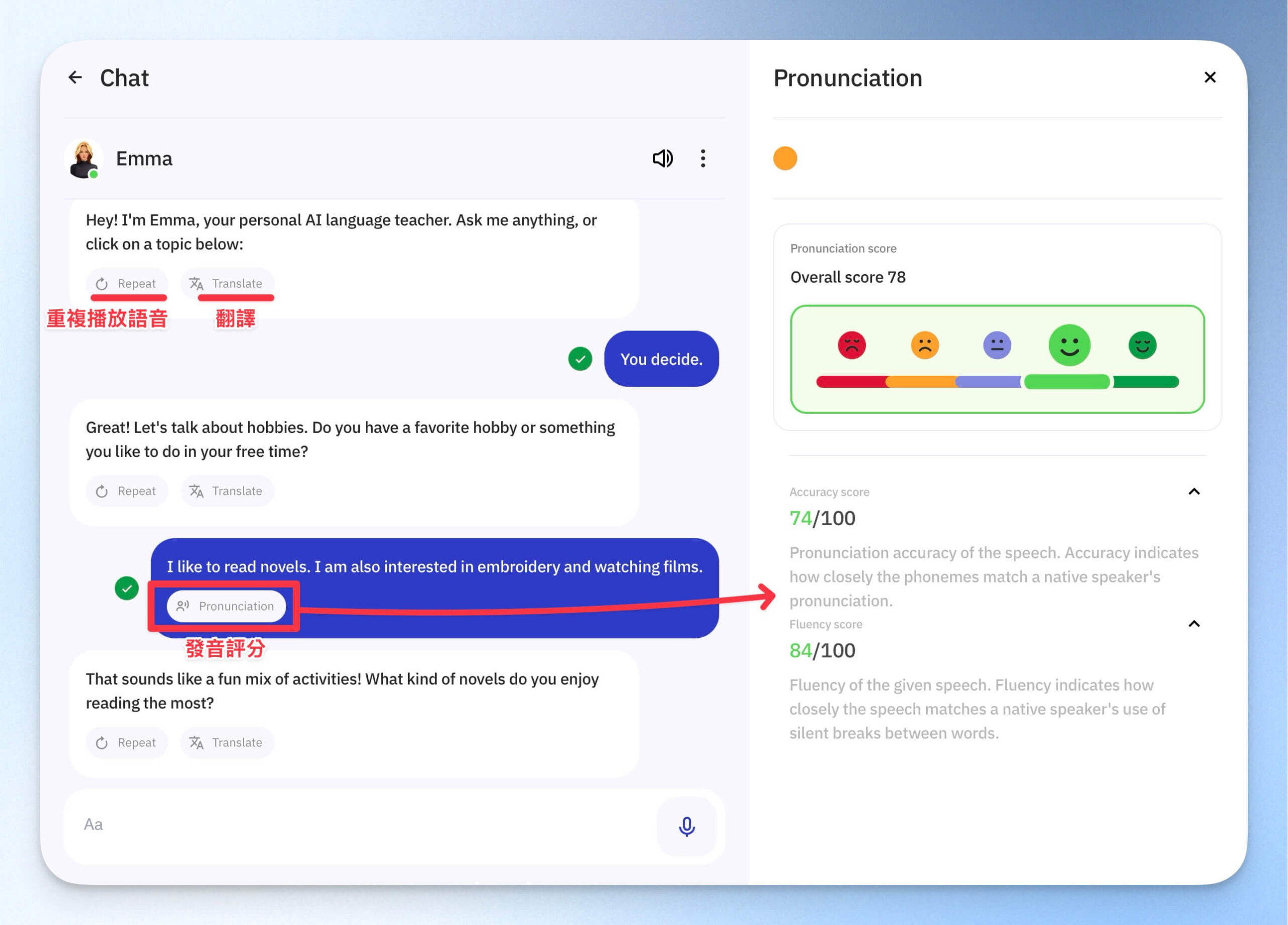This screenshot has height=925, width=1288.
Task: Click the I like to read novels message text
Action: [x=434, y=567]
